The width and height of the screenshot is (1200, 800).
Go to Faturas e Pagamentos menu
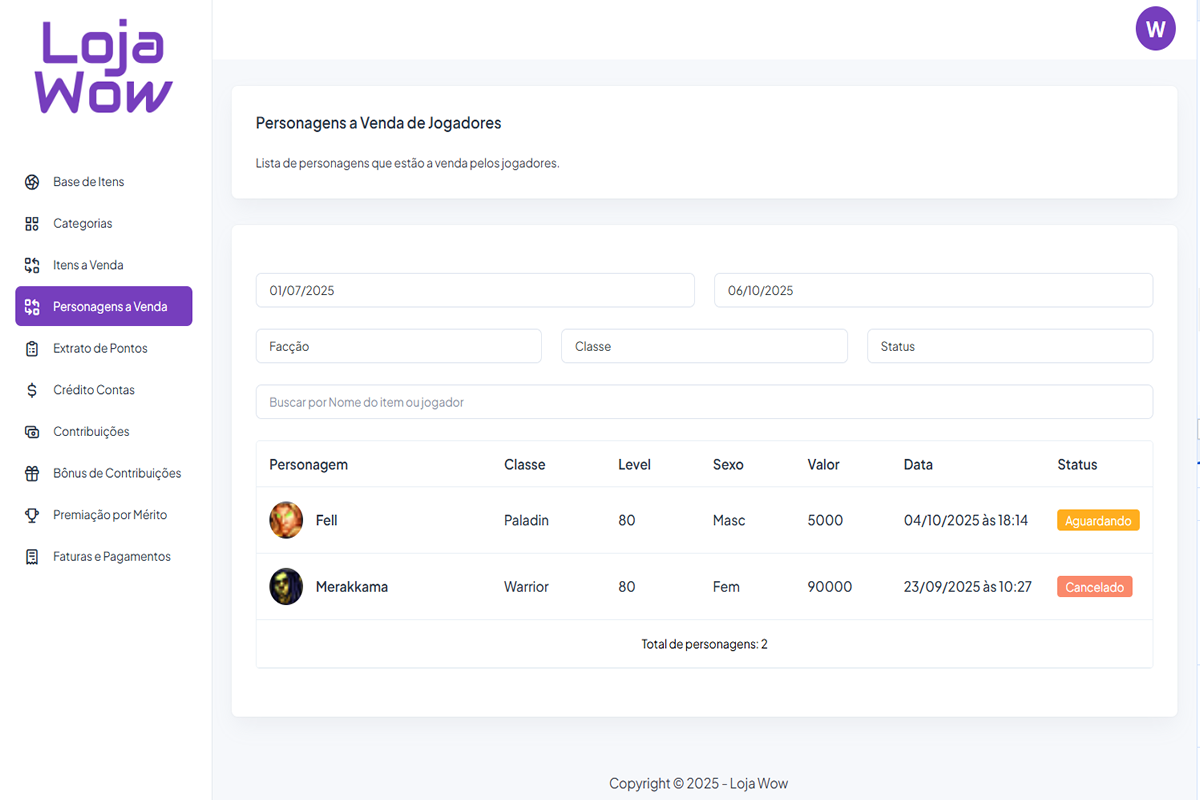111,557
